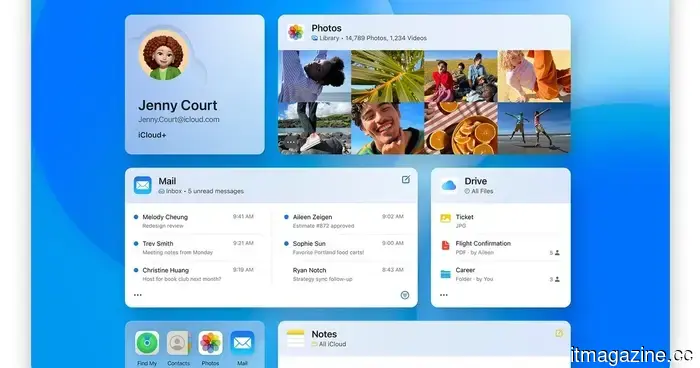Click the iCloud+ plan label
Viewport: 700px width, 368px height.
(152, 135)
